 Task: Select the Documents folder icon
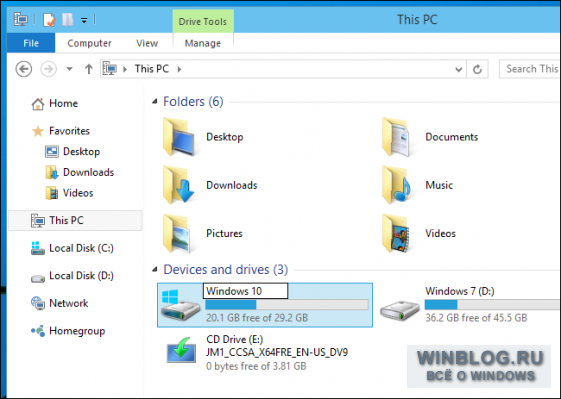[396, 137]
